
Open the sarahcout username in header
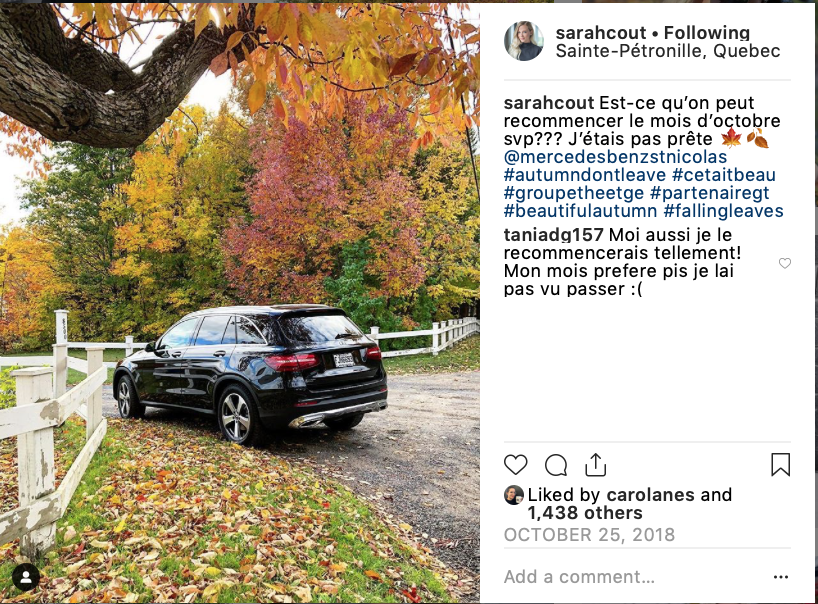pos(600,32)
